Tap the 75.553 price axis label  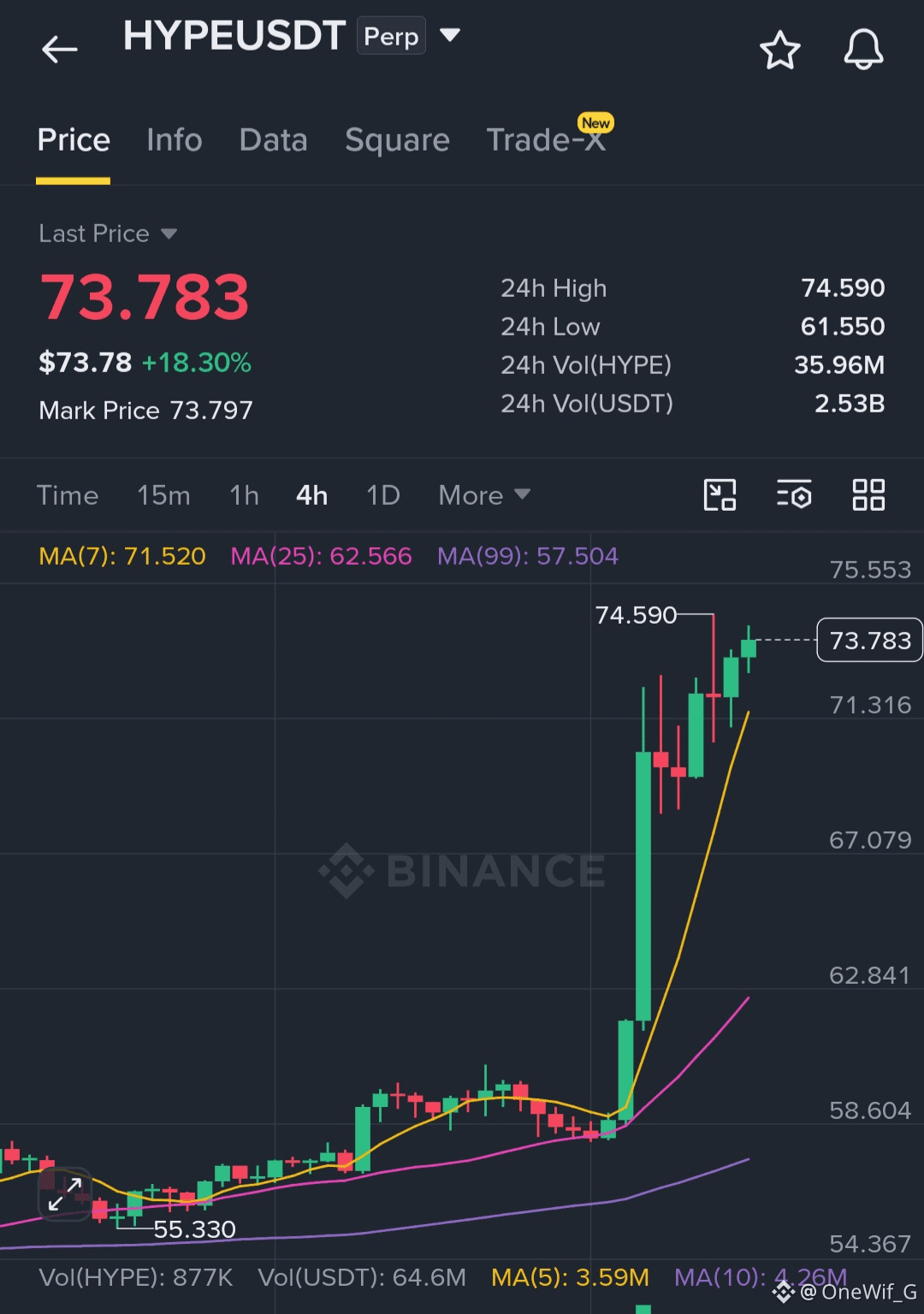tap(870, 570)
